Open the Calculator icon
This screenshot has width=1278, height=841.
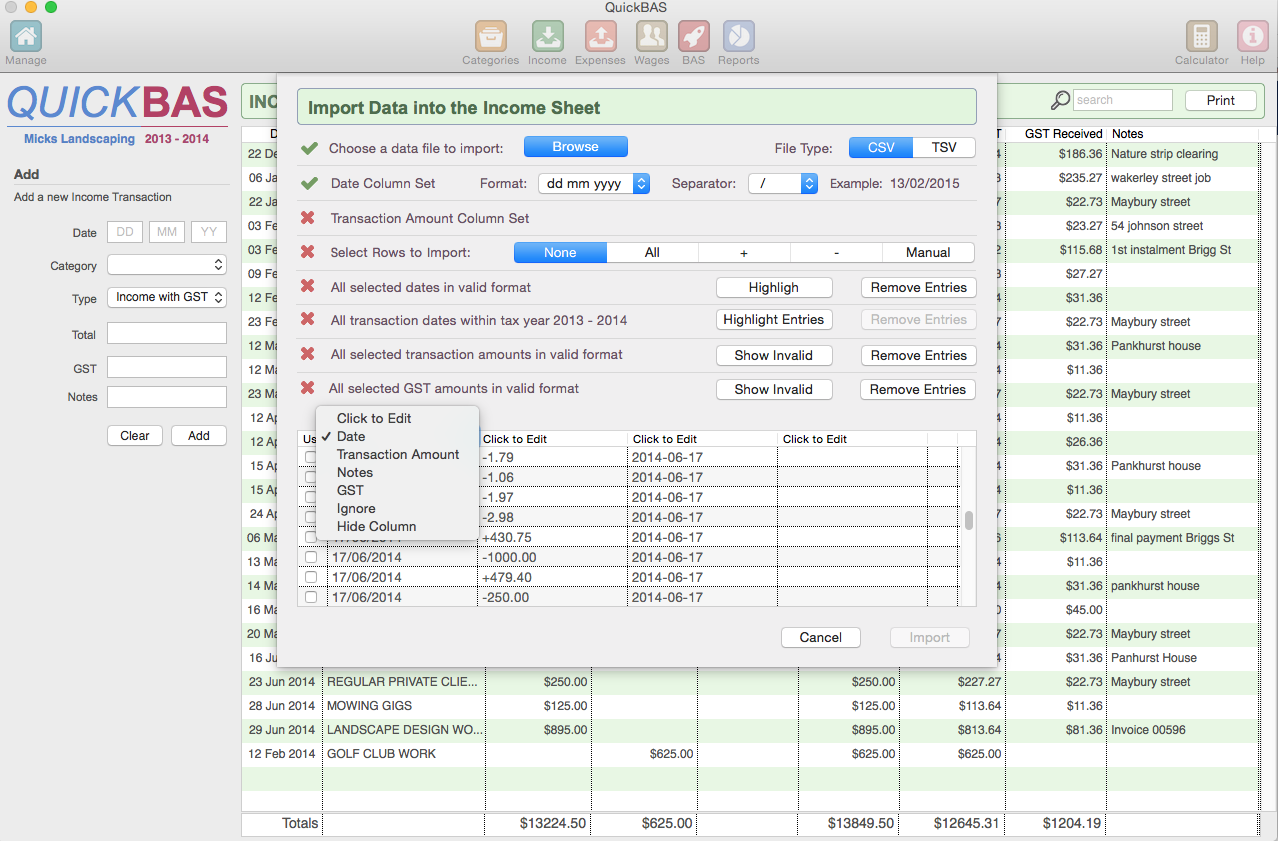[x=1202, y=37]
